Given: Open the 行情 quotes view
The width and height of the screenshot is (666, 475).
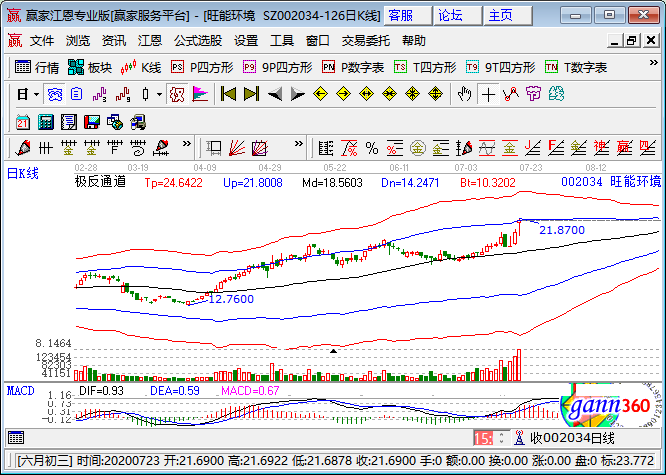Looking at the screenshot, I should (37, 67).
